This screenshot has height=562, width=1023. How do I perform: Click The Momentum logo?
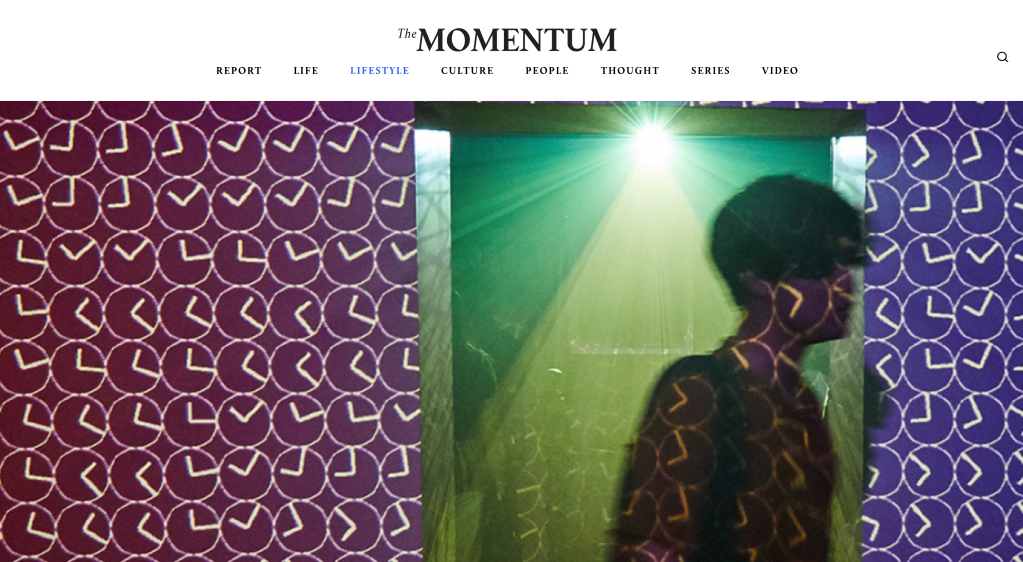coord(507,40)
